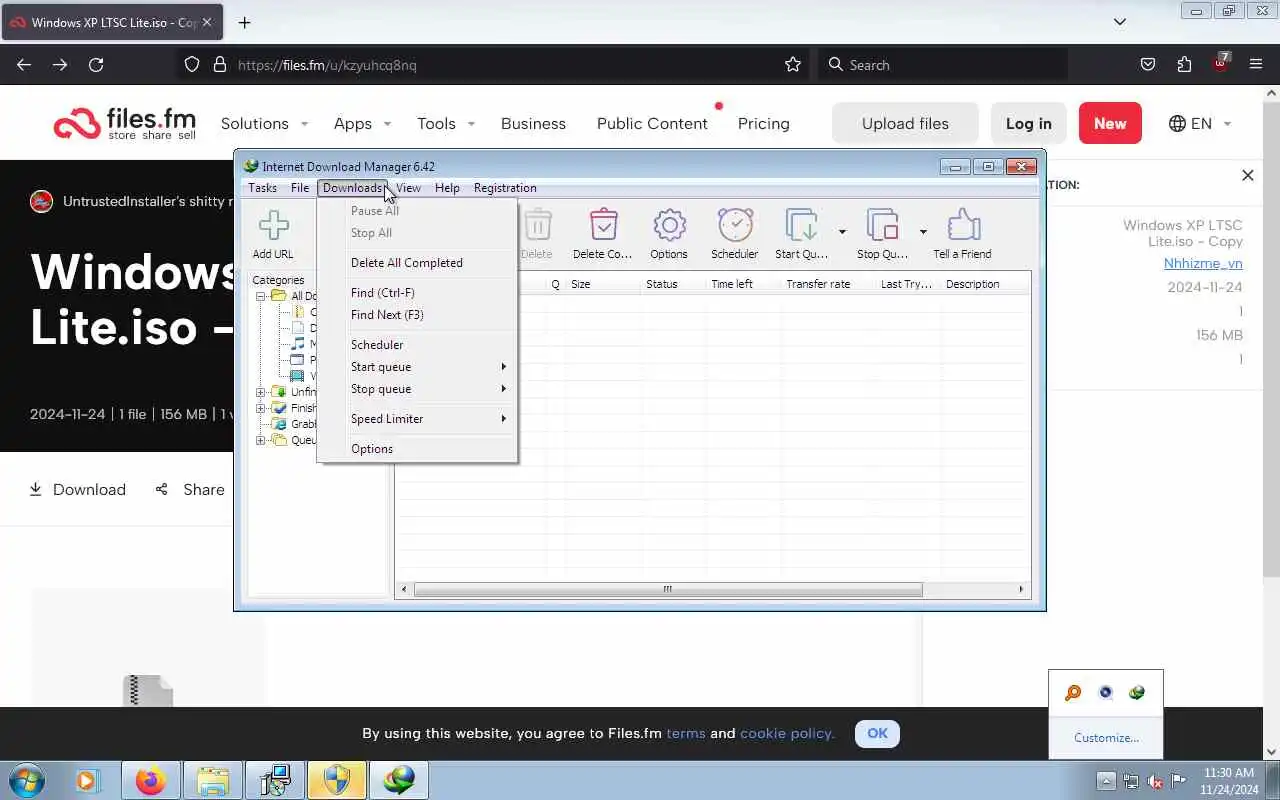1280x800 pixels.
Task: Open the cookie policy link
Action: pyautogui.click(x=787, y=733)
